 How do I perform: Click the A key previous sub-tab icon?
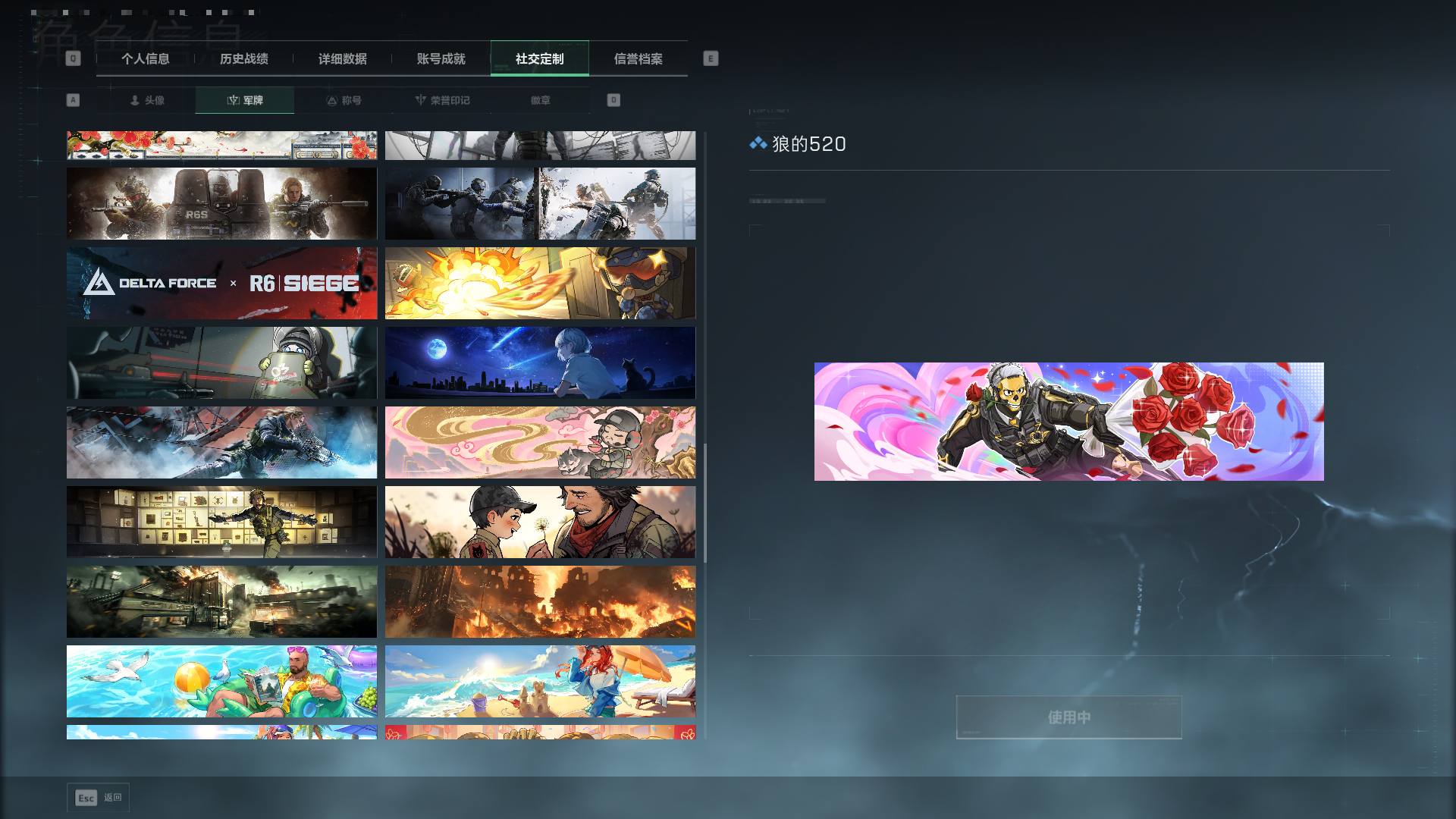coord(73,100)
